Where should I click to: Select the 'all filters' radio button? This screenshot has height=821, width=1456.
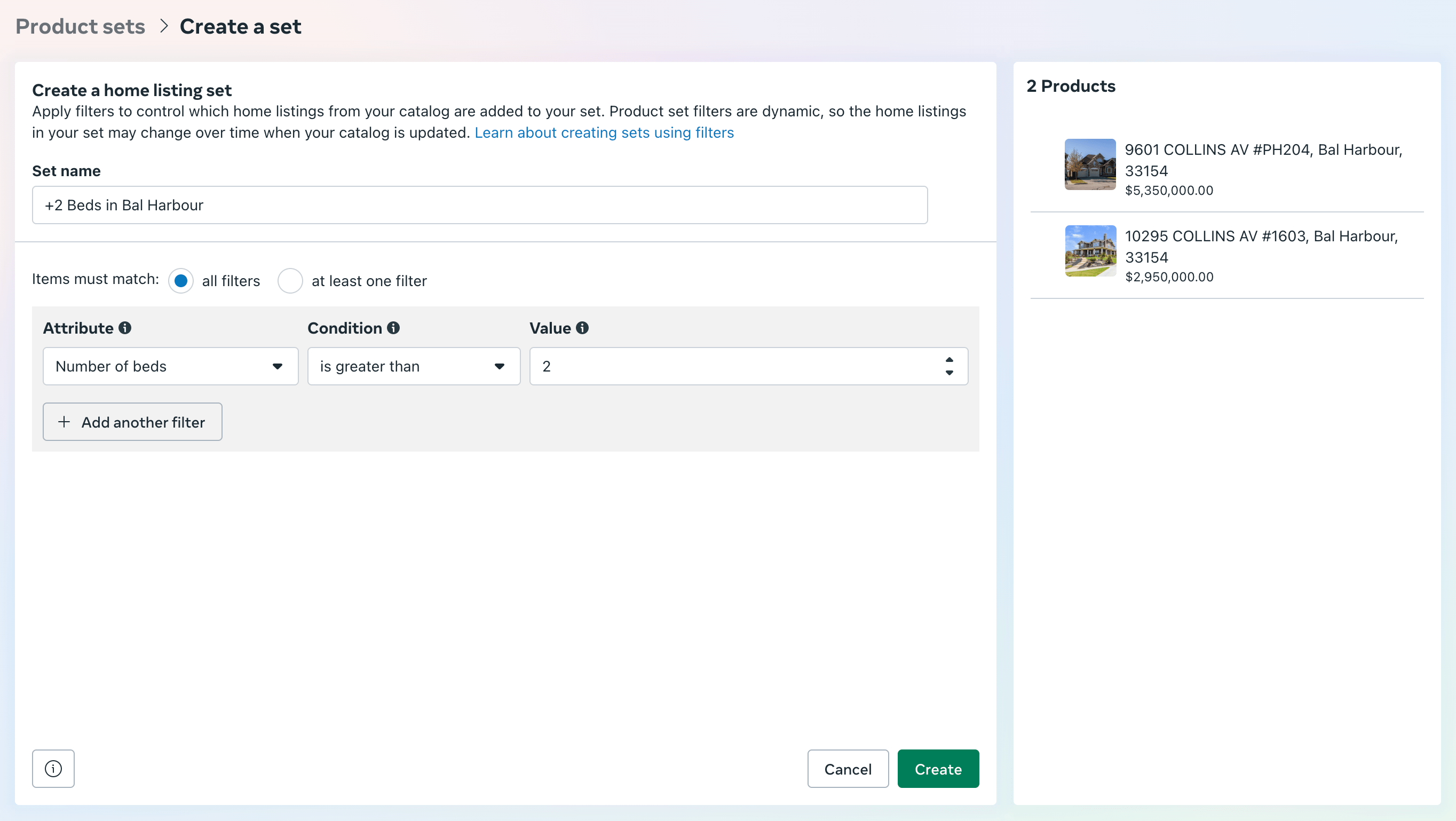tap(181, 281)
